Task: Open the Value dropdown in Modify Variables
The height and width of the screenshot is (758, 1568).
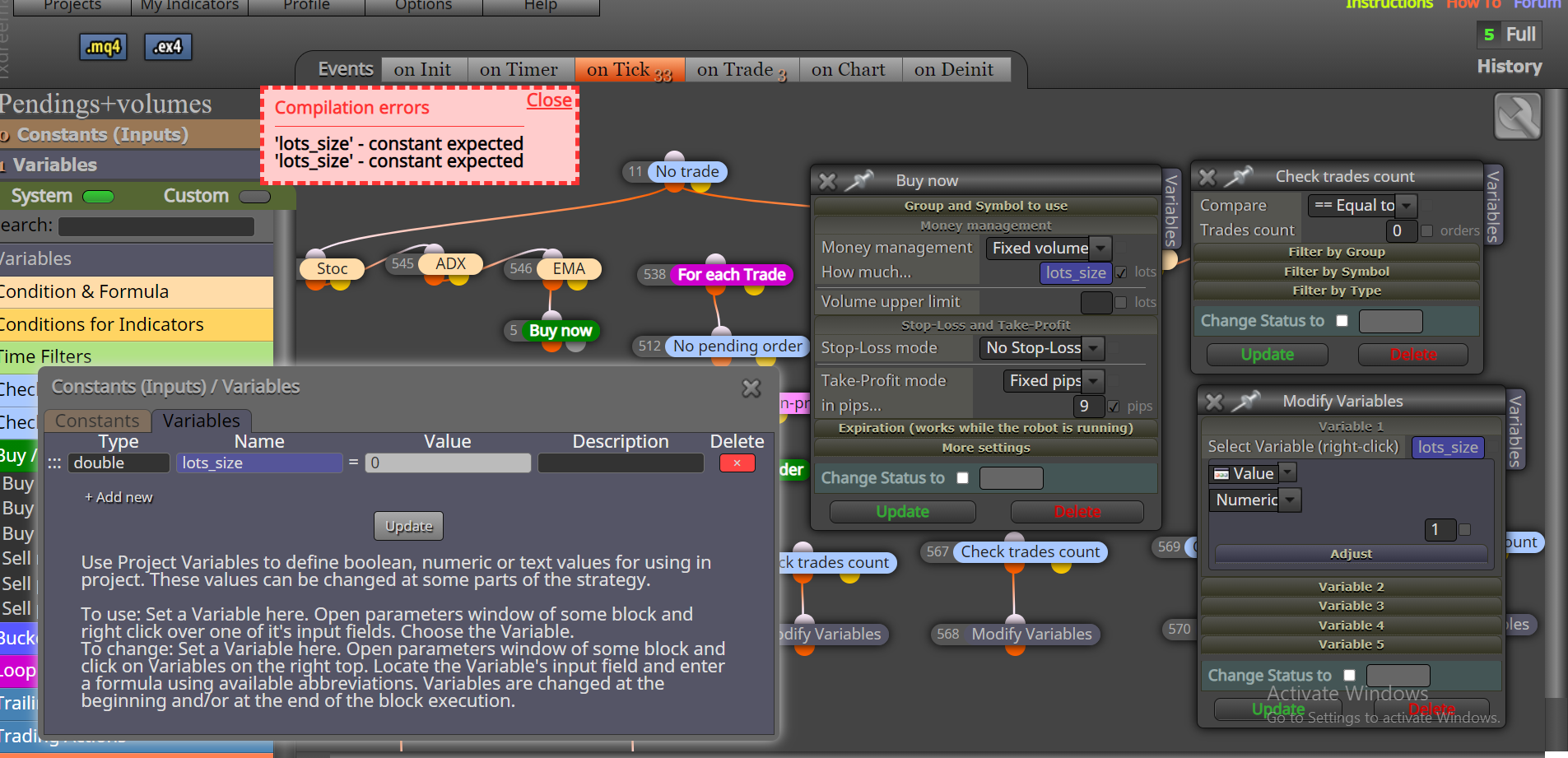Action: (x=1253, y=473)
